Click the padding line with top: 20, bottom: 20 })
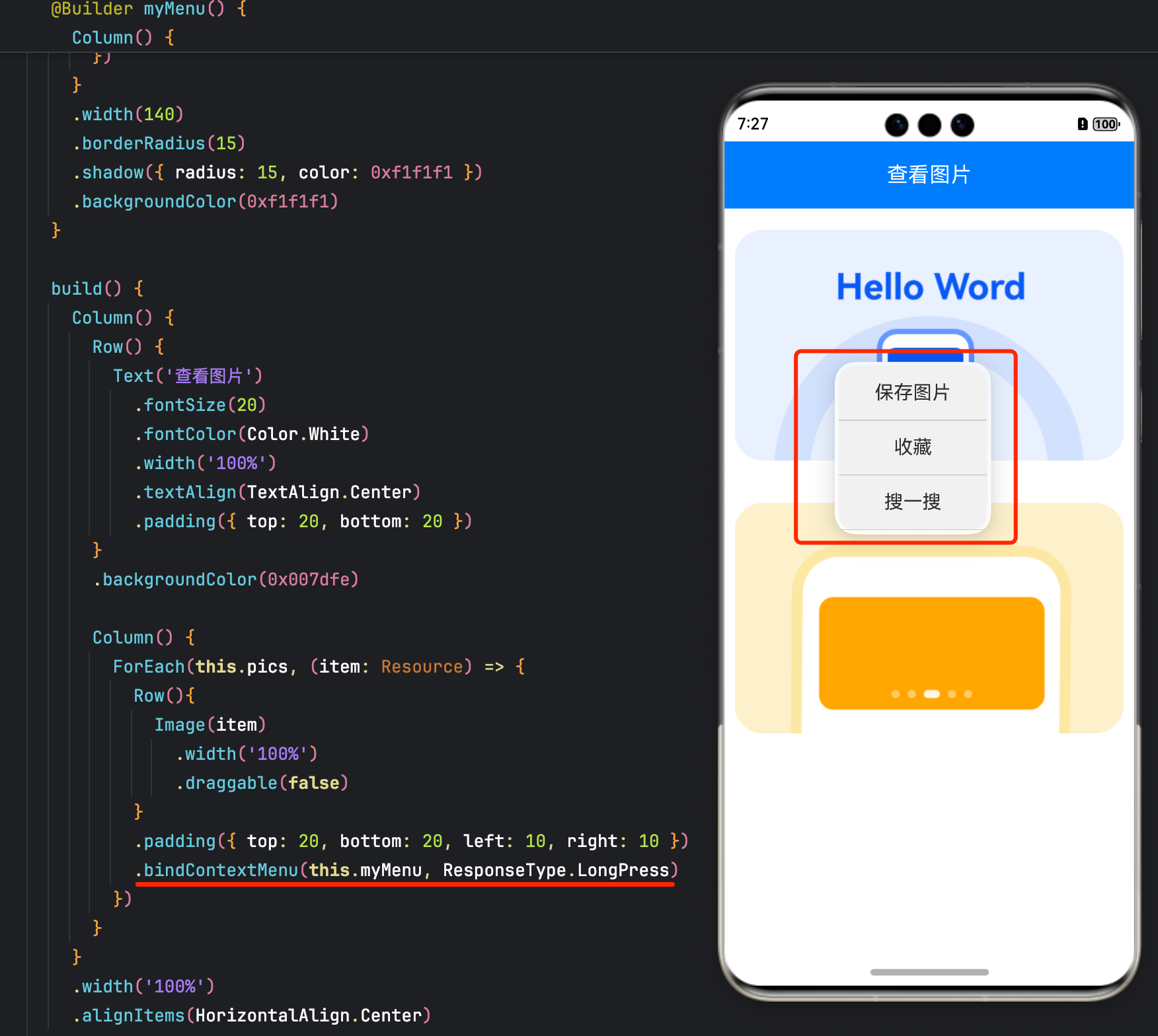Image resolution: width=1158 pixels, height=1036 pixels. click(x=303, y=521)
